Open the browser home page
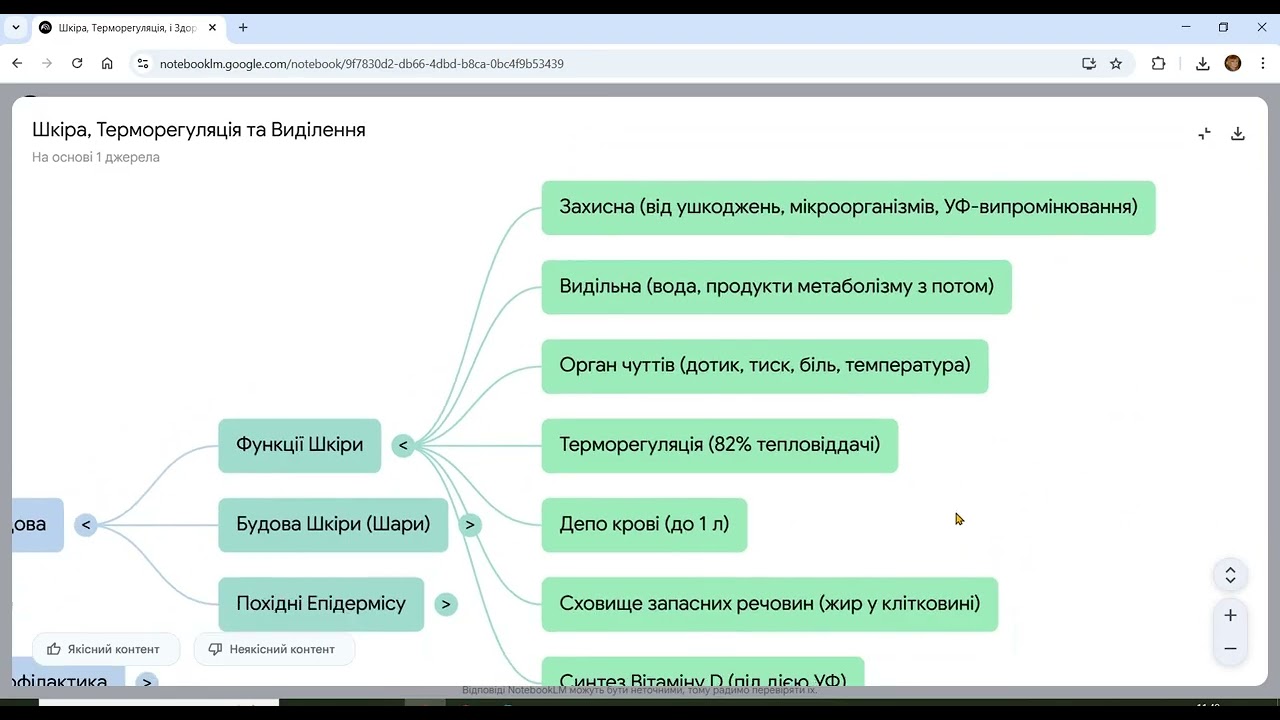1280x720 pixels. [x=107, y=63]
